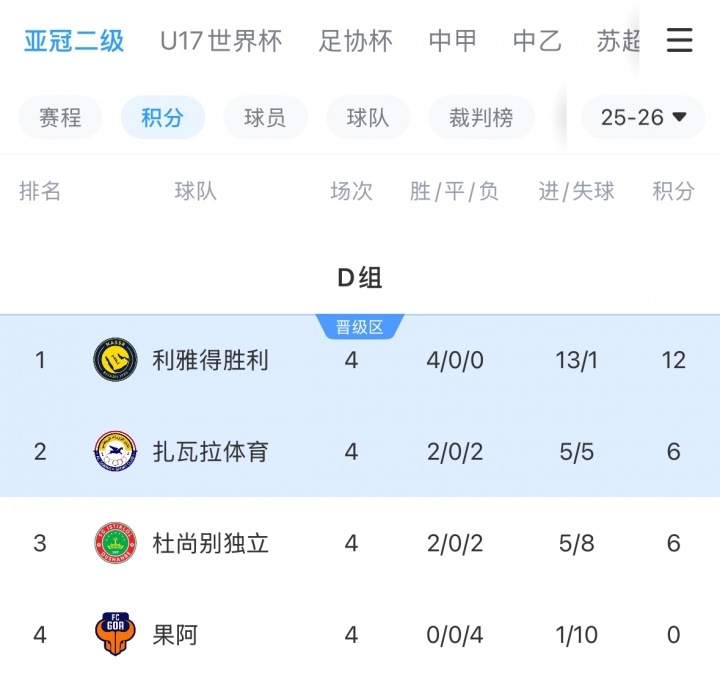Select the 中乙 league tab
Image resolution: width=720 pixels, height=696 pixels.
pos(537,41)
